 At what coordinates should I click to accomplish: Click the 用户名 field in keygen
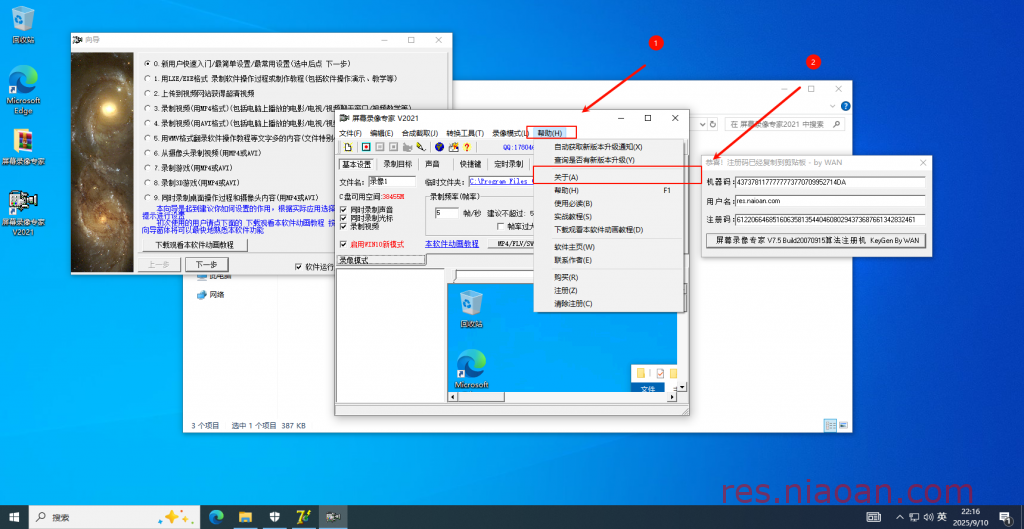click(x=829, y=201)
